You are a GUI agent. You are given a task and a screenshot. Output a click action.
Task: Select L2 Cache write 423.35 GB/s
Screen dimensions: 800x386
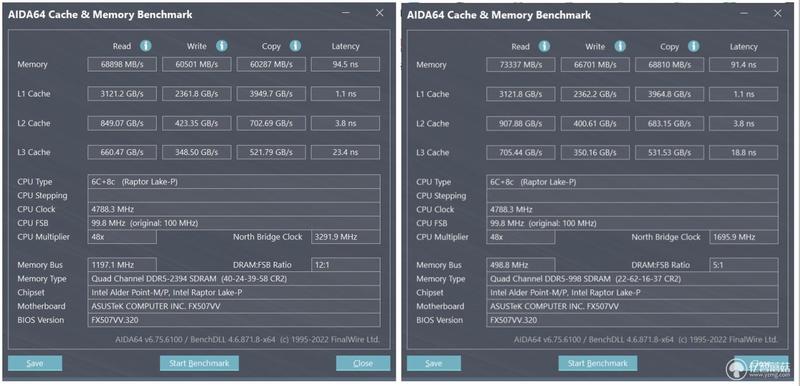tap(196, 123)
